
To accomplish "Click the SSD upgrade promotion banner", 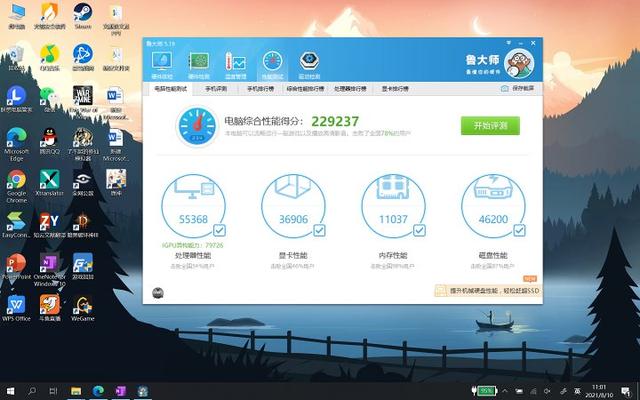I will [488, 291].
